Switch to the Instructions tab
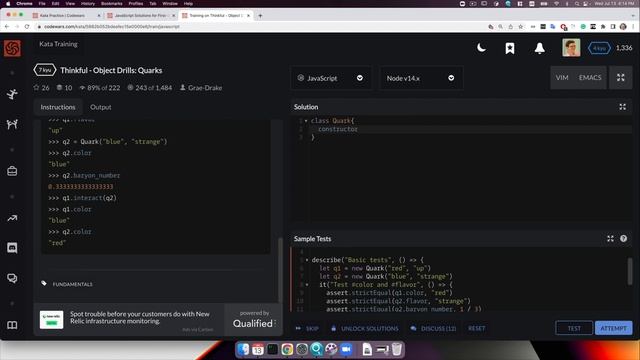 [x=58, y=107]
